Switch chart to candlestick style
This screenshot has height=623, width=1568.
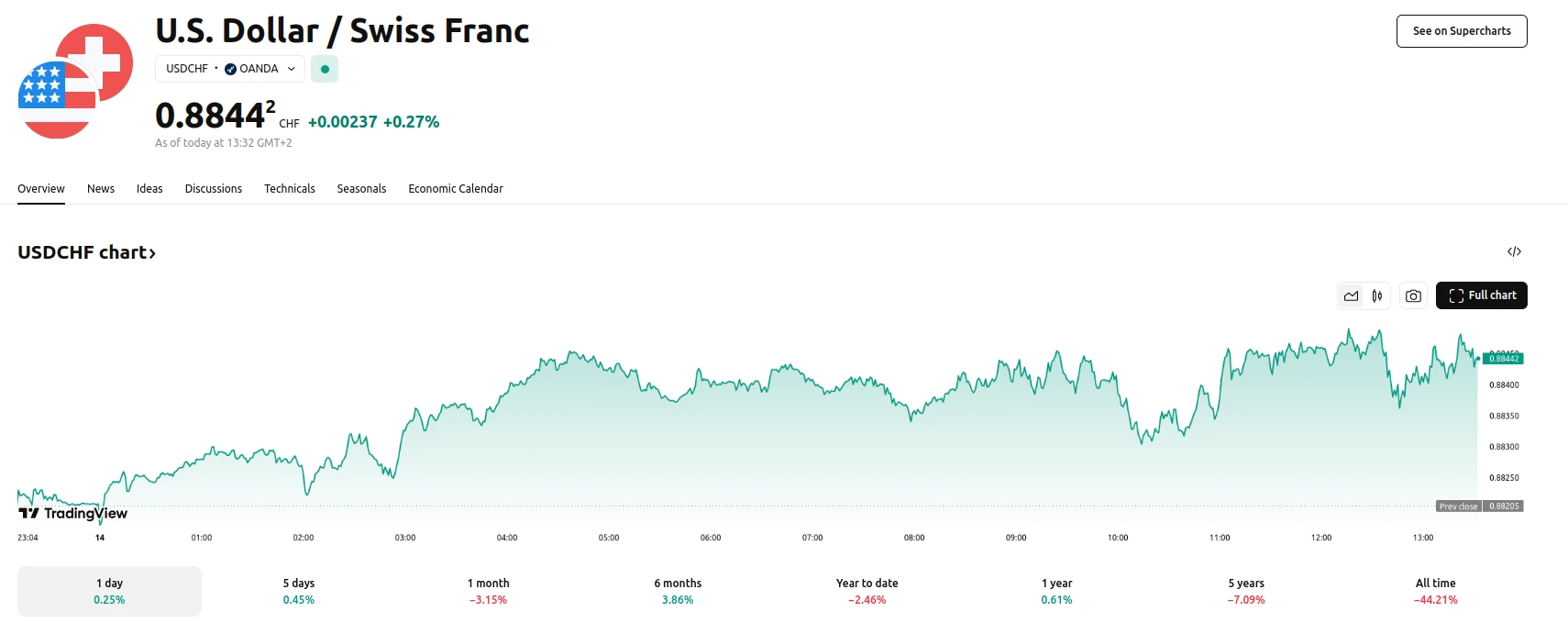coord(1377,295)
